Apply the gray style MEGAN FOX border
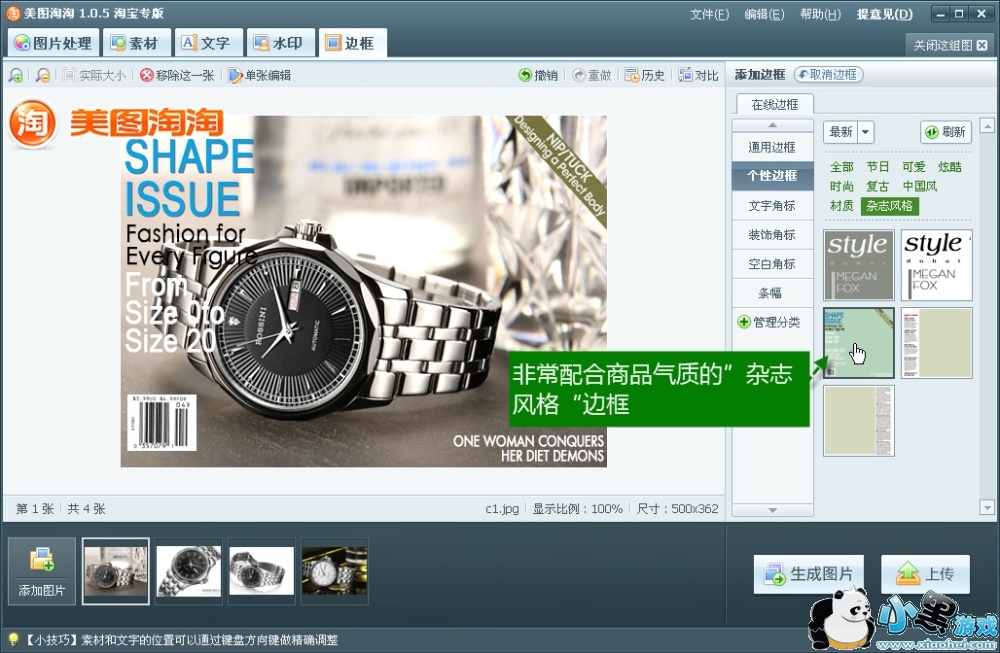Image resolution: width=1000 pixels, height=653 pixels. [x=858, y=265]
